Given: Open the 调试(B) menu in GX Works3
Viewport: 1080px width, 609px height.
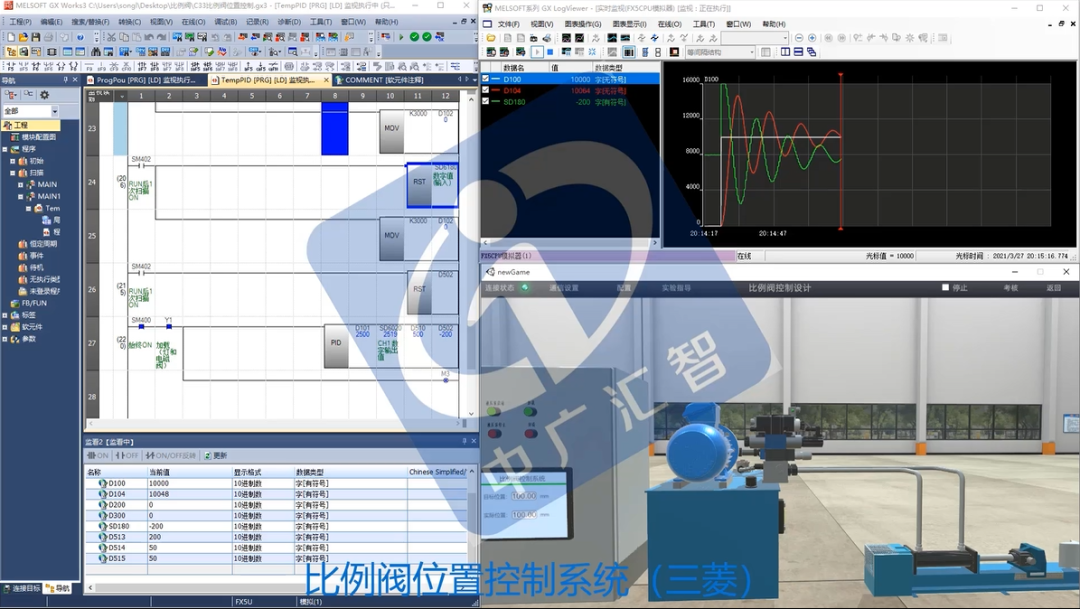Looking at the screenshot, I should click(x=225, y=22).
